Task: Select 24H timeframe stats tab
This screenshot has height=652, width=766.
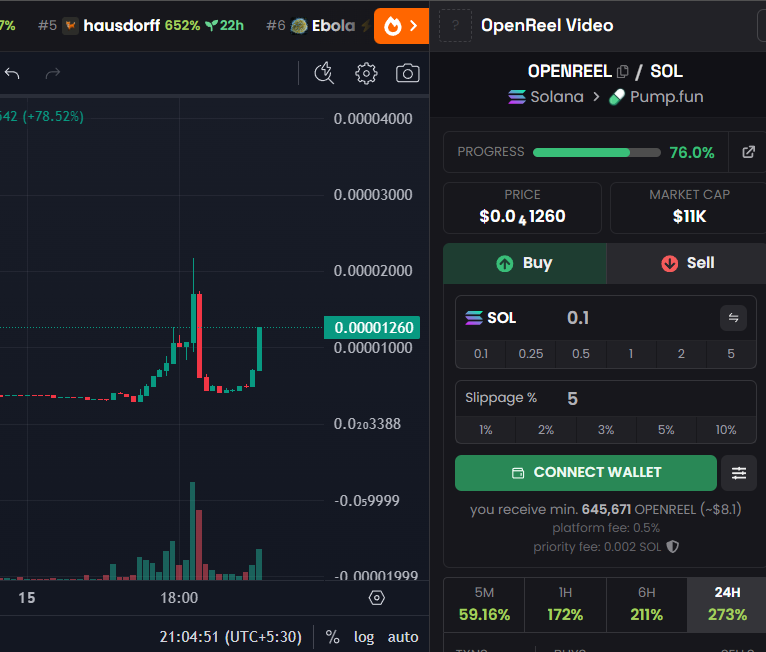Action: point(727,605)
